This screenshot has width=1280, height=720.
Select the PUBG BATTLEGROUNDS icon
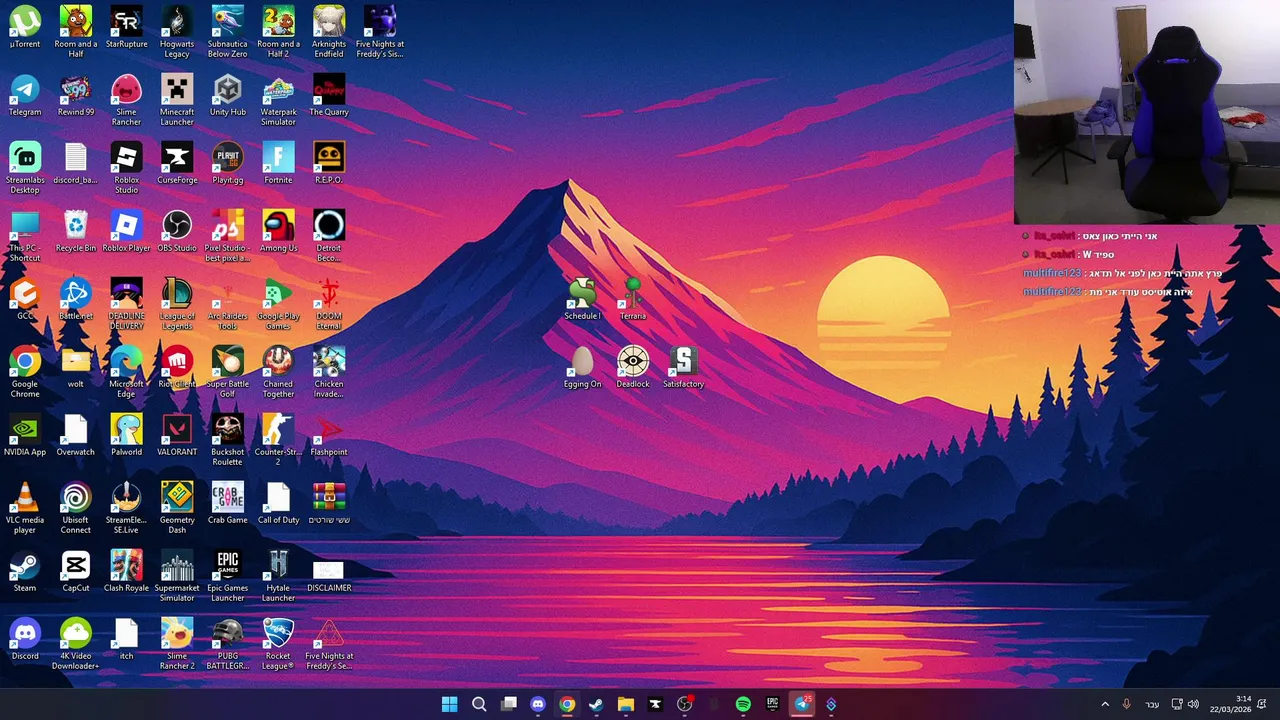(x=227, y=644)
